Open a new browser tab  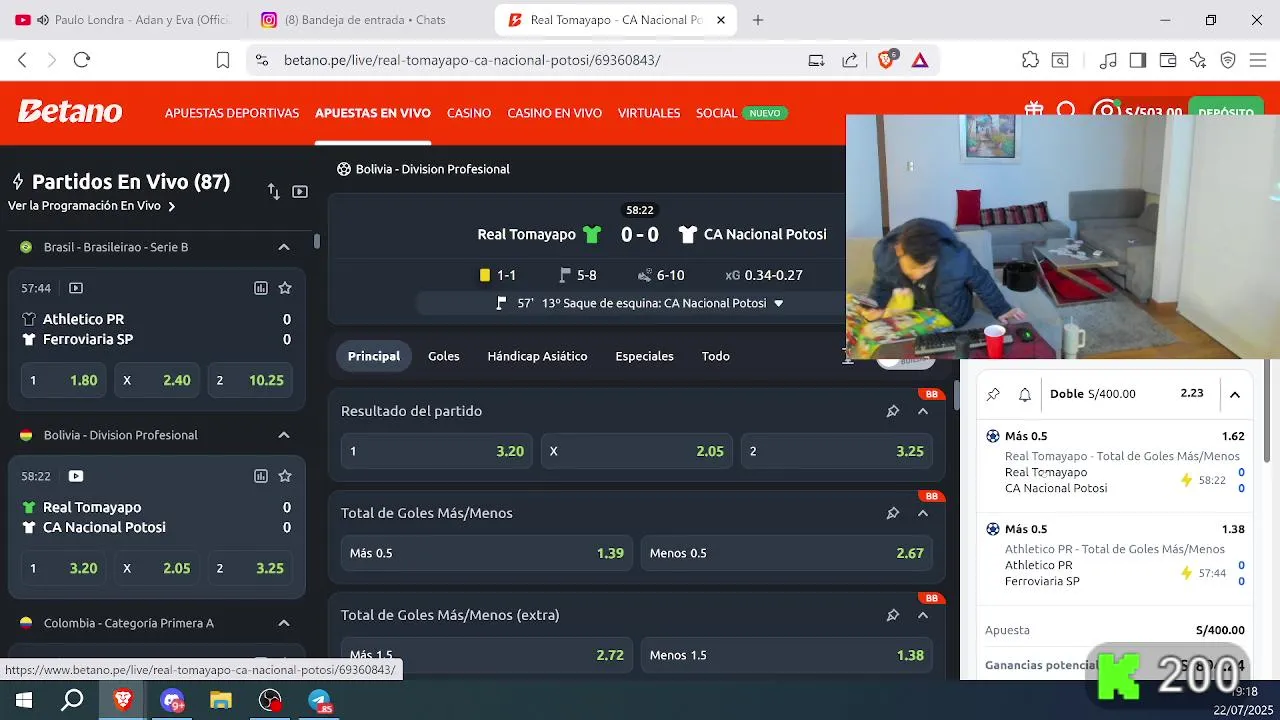coord(758,20)
